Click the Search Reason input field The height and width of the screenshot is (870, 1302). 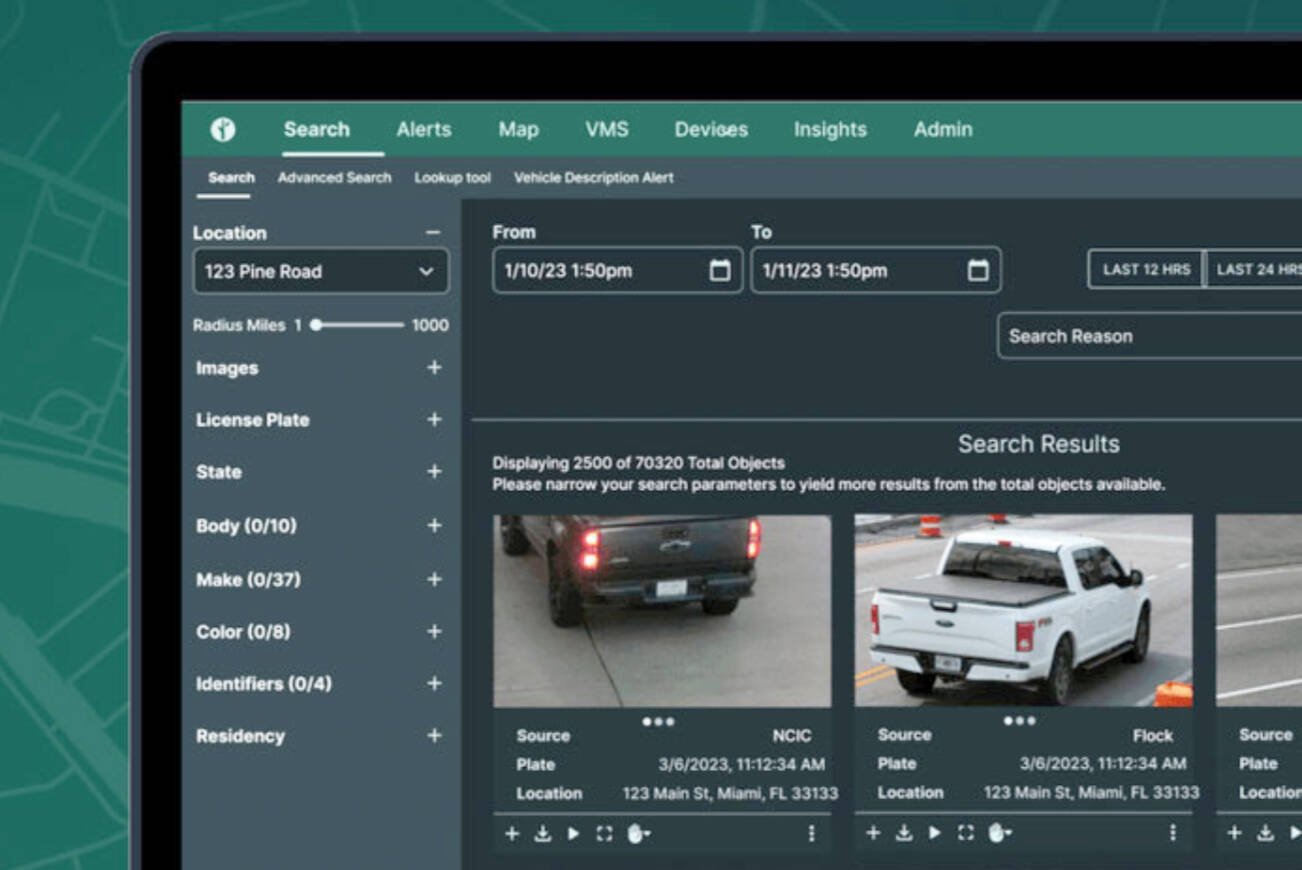click(x=1150, y=336)
